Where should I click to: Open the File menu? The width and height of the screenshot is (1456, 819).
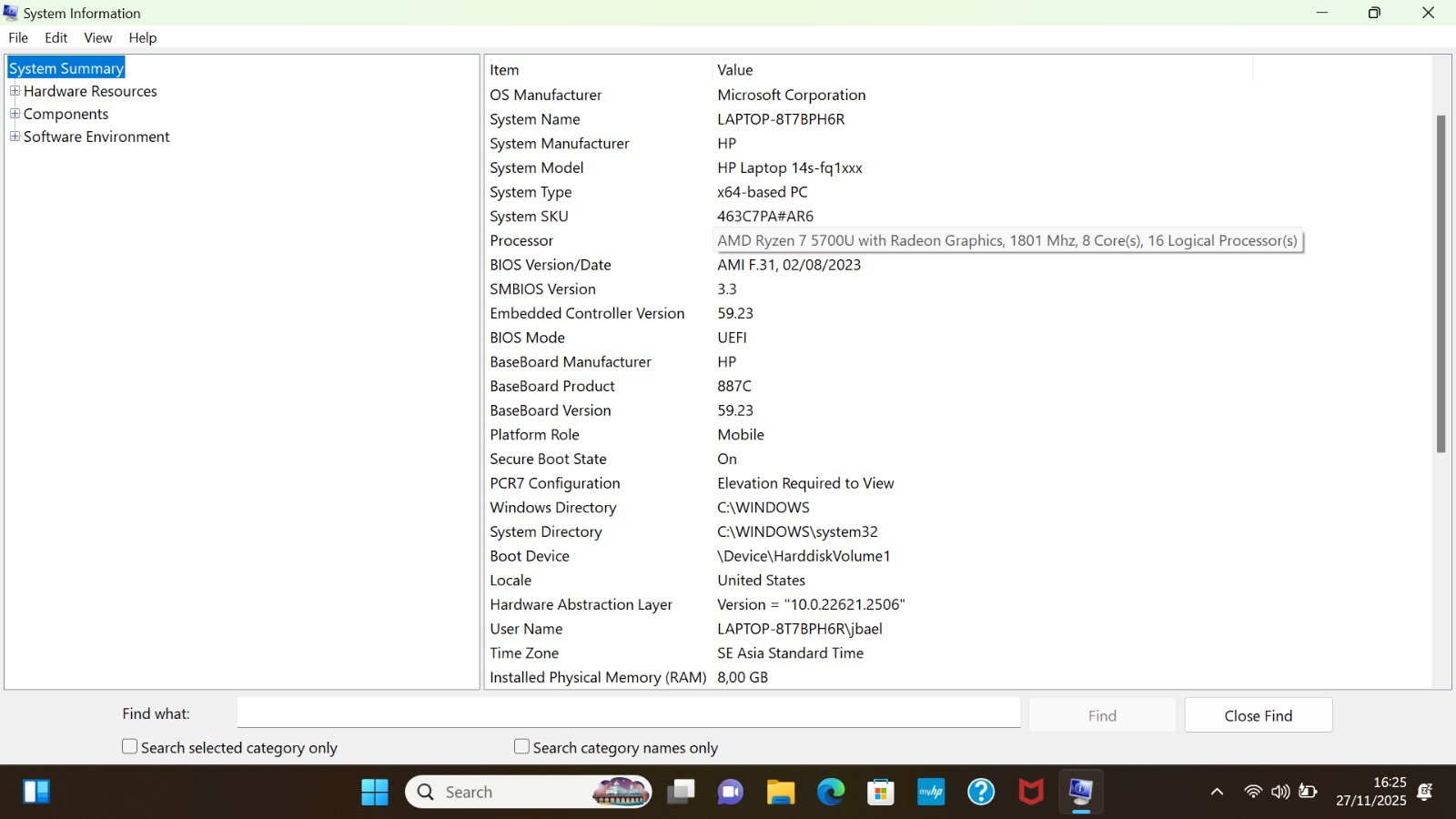(18, 37)
